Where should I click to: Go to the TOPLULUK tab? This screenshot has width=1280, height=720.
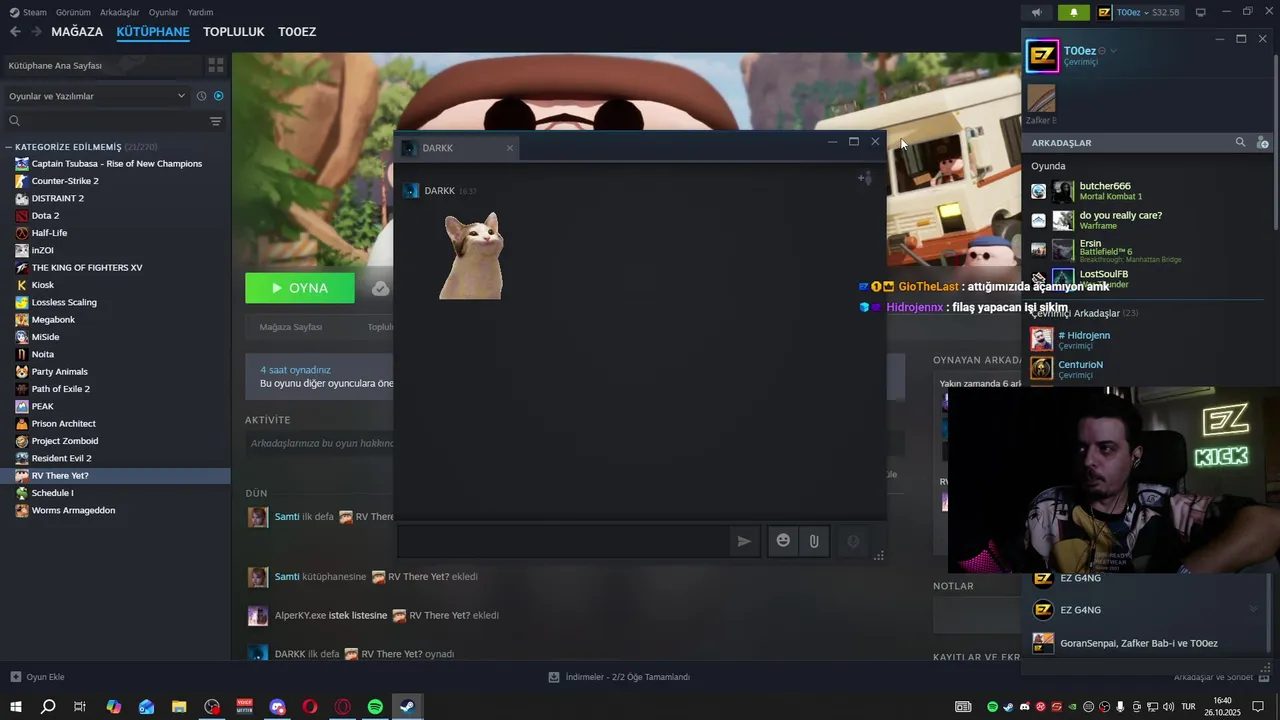(233, 32)
